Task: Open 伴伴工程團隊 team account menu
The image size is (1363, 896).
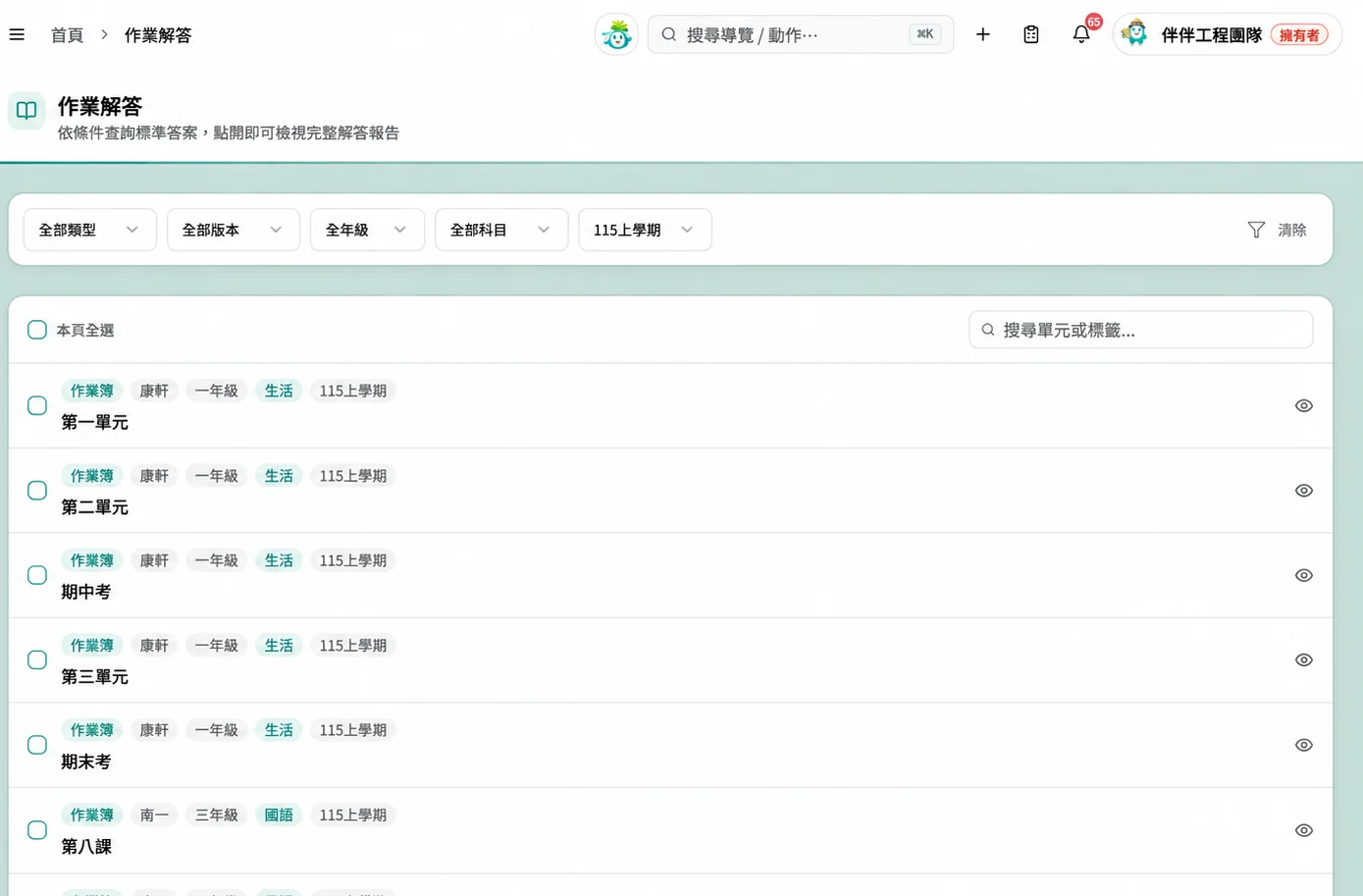Action: [1227, 34]
